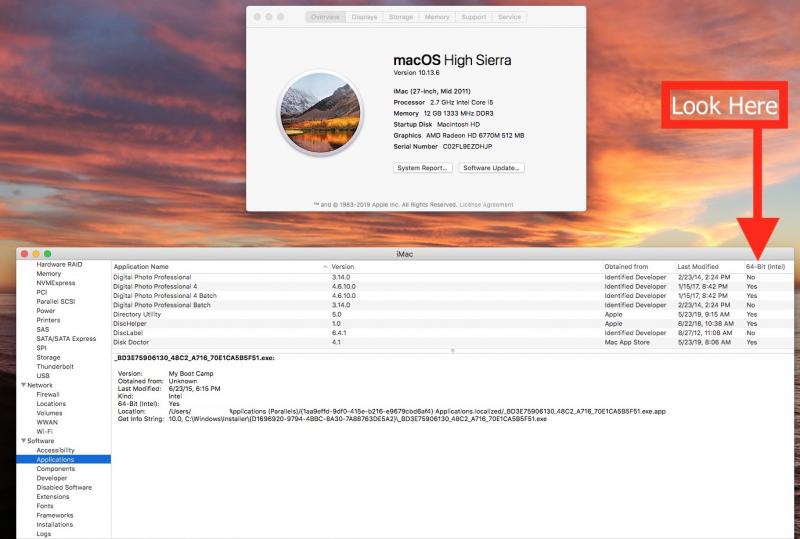Click the pane divider handle below the table
The height and width of the screenshot is (539, 800).
[x=453, y=351]
